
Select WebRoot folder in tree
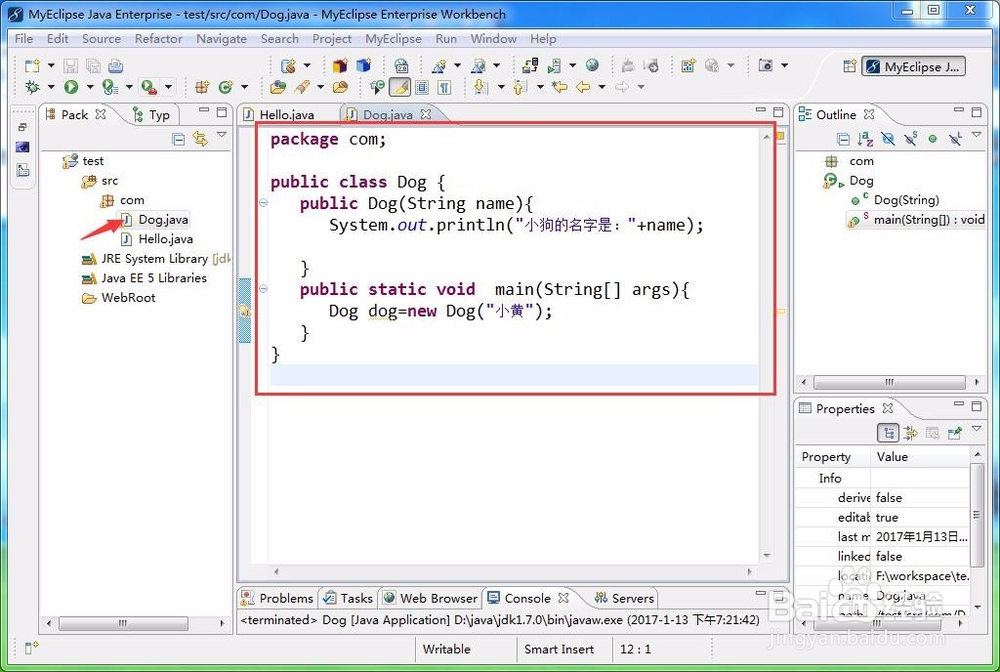tap(119, 298)
